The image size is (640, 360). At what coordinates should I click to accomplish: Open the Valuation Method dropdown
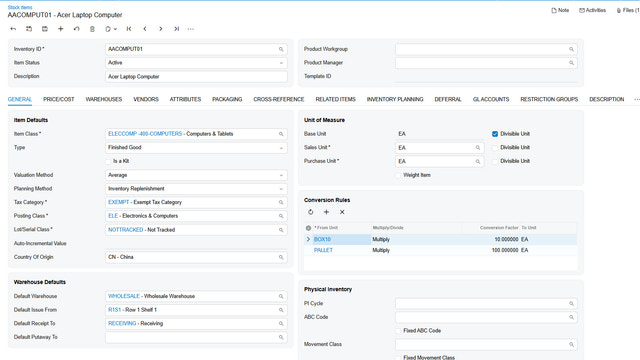point(281,175)
